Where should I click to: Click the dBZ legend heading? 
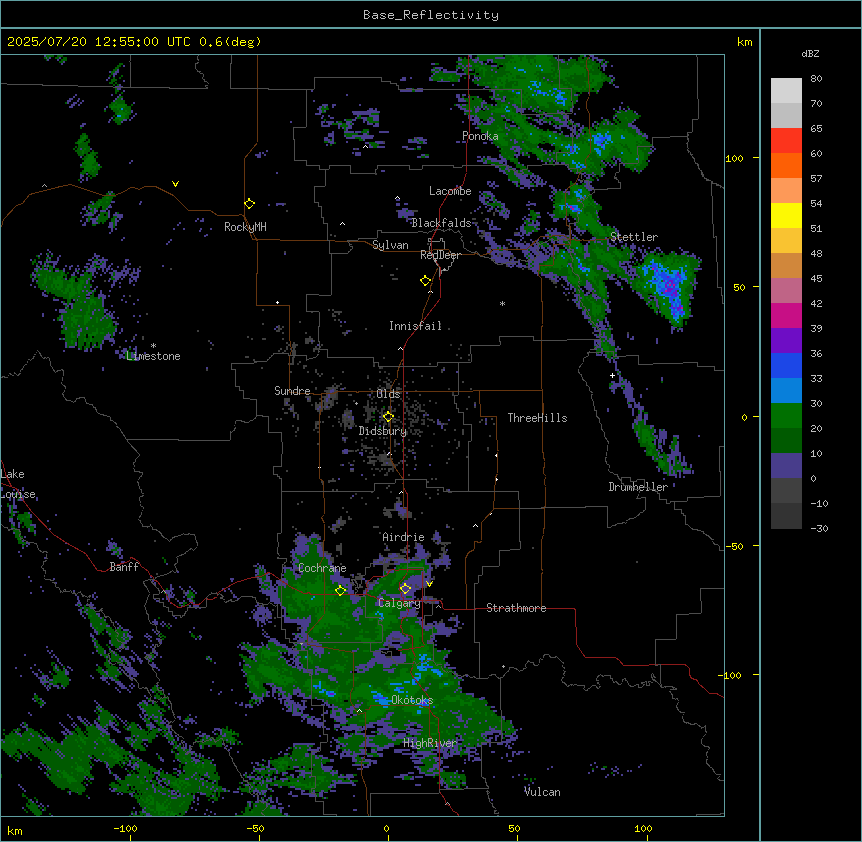point(810,53)
